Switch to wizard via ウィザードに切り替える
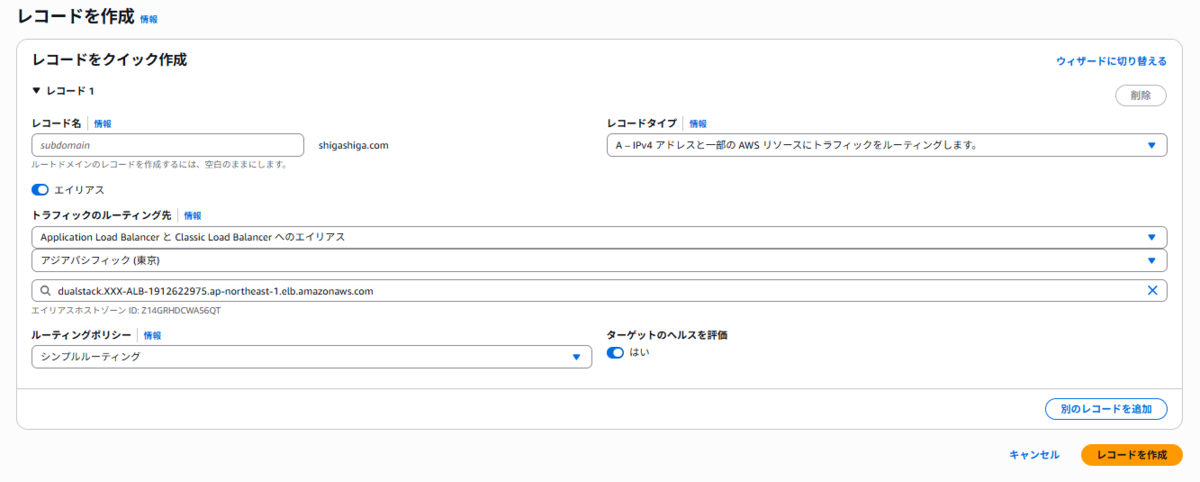This screenshot has width=1200, height=482. pos(1111,61)
